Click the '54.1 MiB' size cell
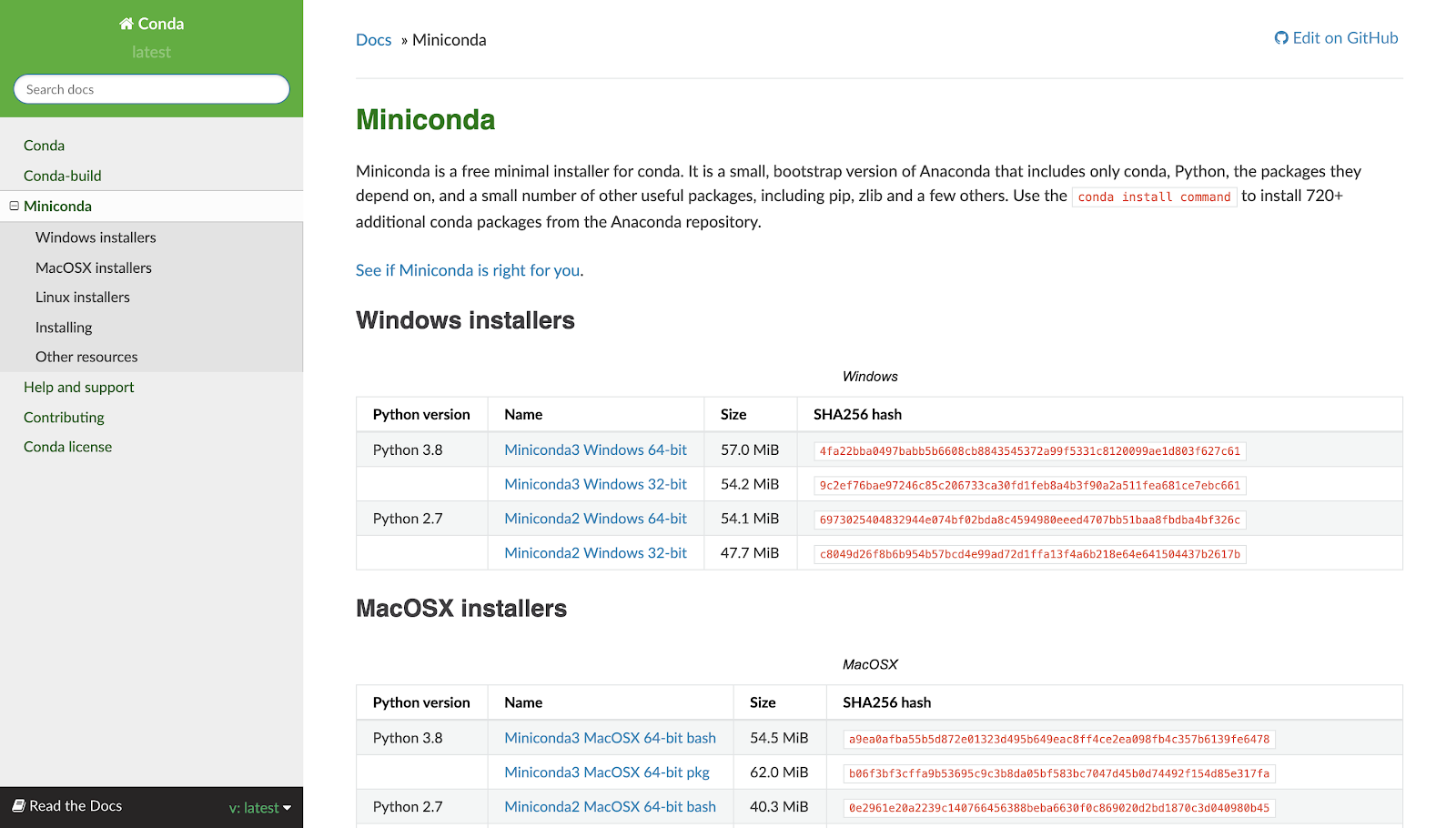1456x828 pixels. click(750, 519)
